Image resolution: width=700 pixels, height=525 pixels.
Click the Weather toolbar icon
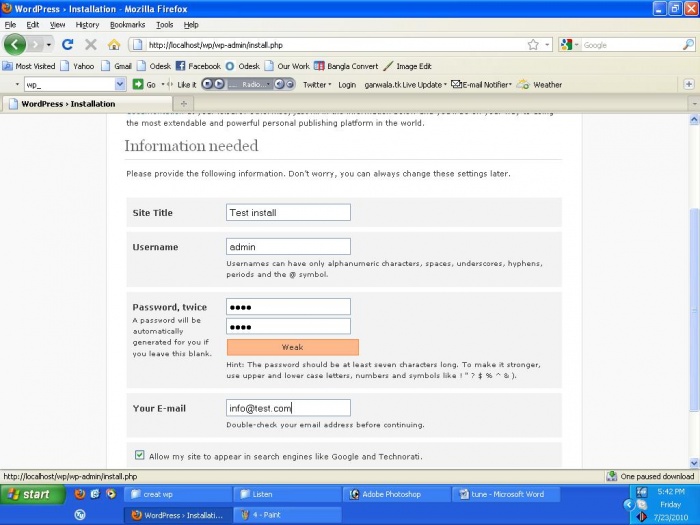point(523,84)
